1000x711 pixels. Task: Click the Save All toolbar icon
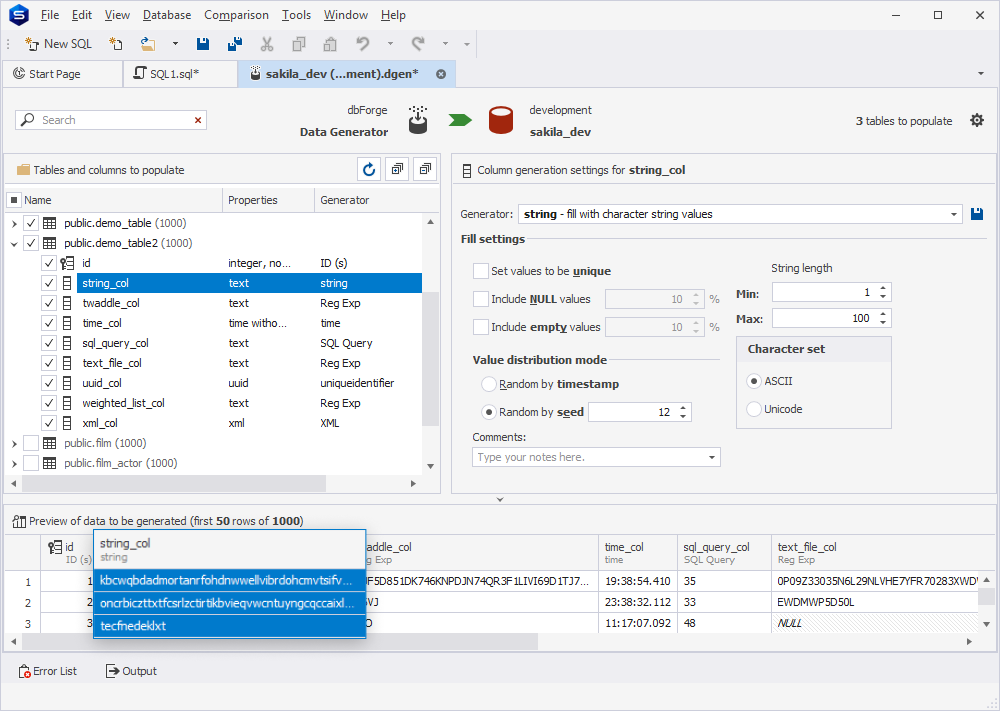[x=235, y=44]
